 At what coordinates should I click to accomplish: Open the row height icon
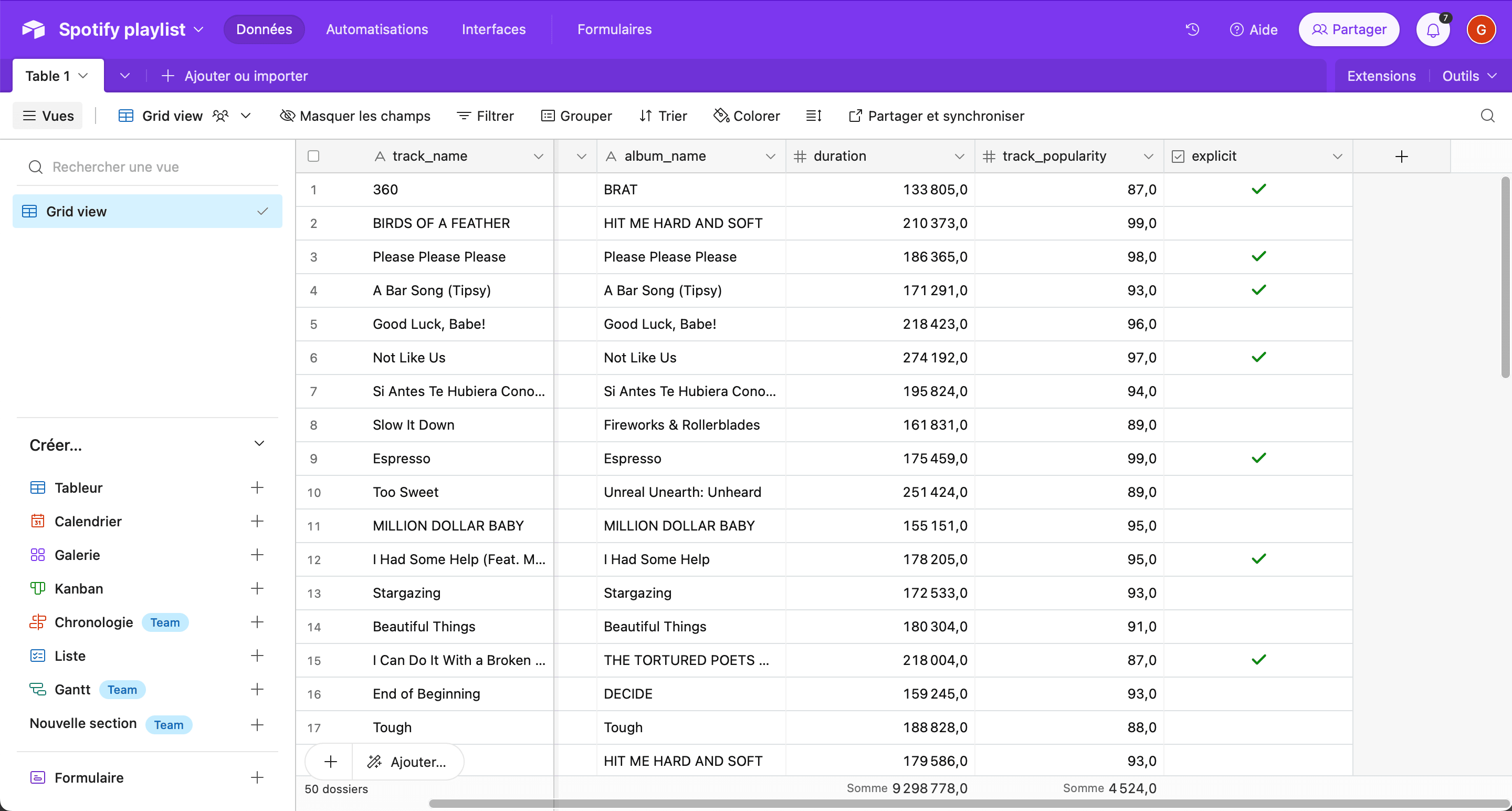[814, 116]
